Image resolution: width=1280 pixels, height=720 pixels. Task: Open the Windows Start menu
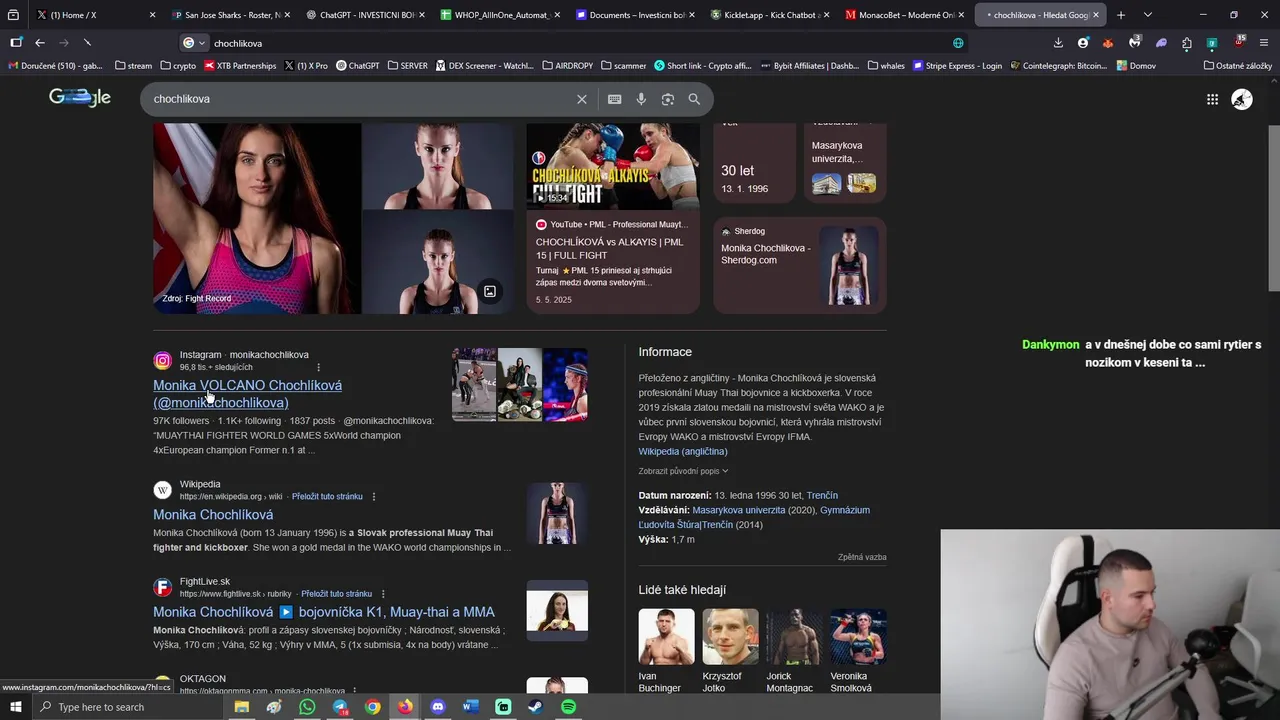coord(16,707)
